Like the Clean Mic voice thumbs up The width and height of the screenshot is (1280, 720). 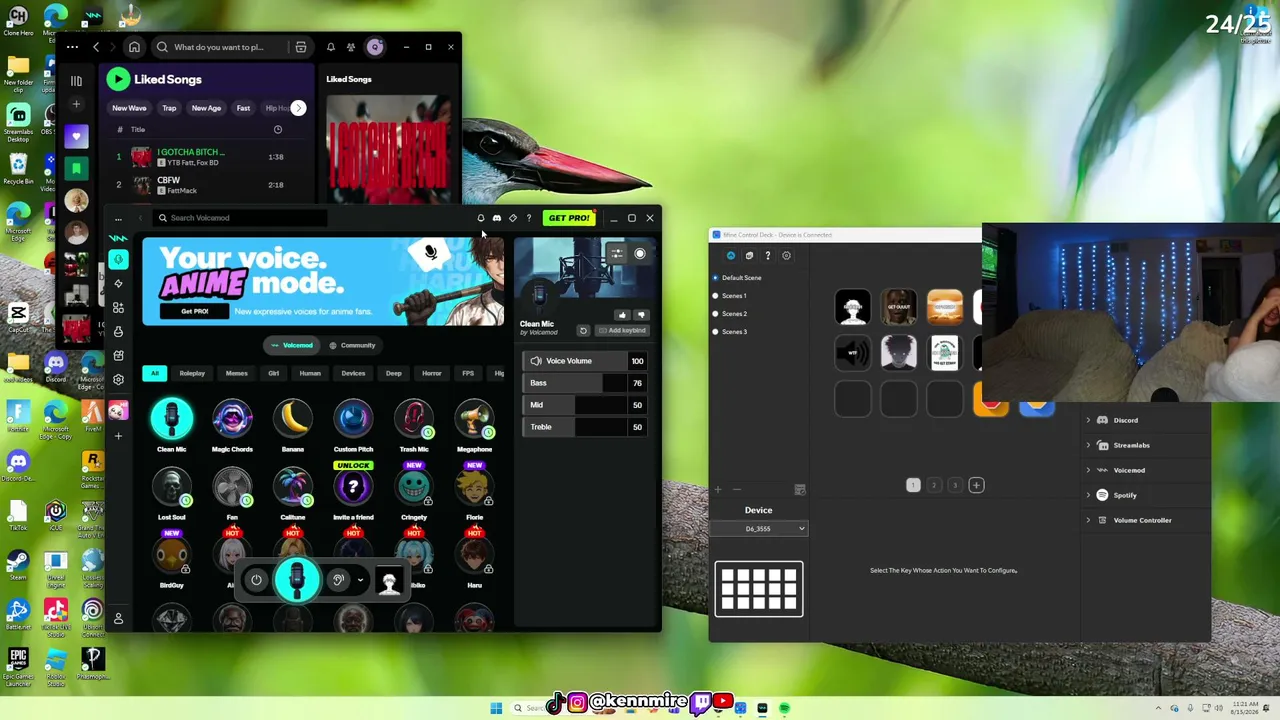click(623, 315)
